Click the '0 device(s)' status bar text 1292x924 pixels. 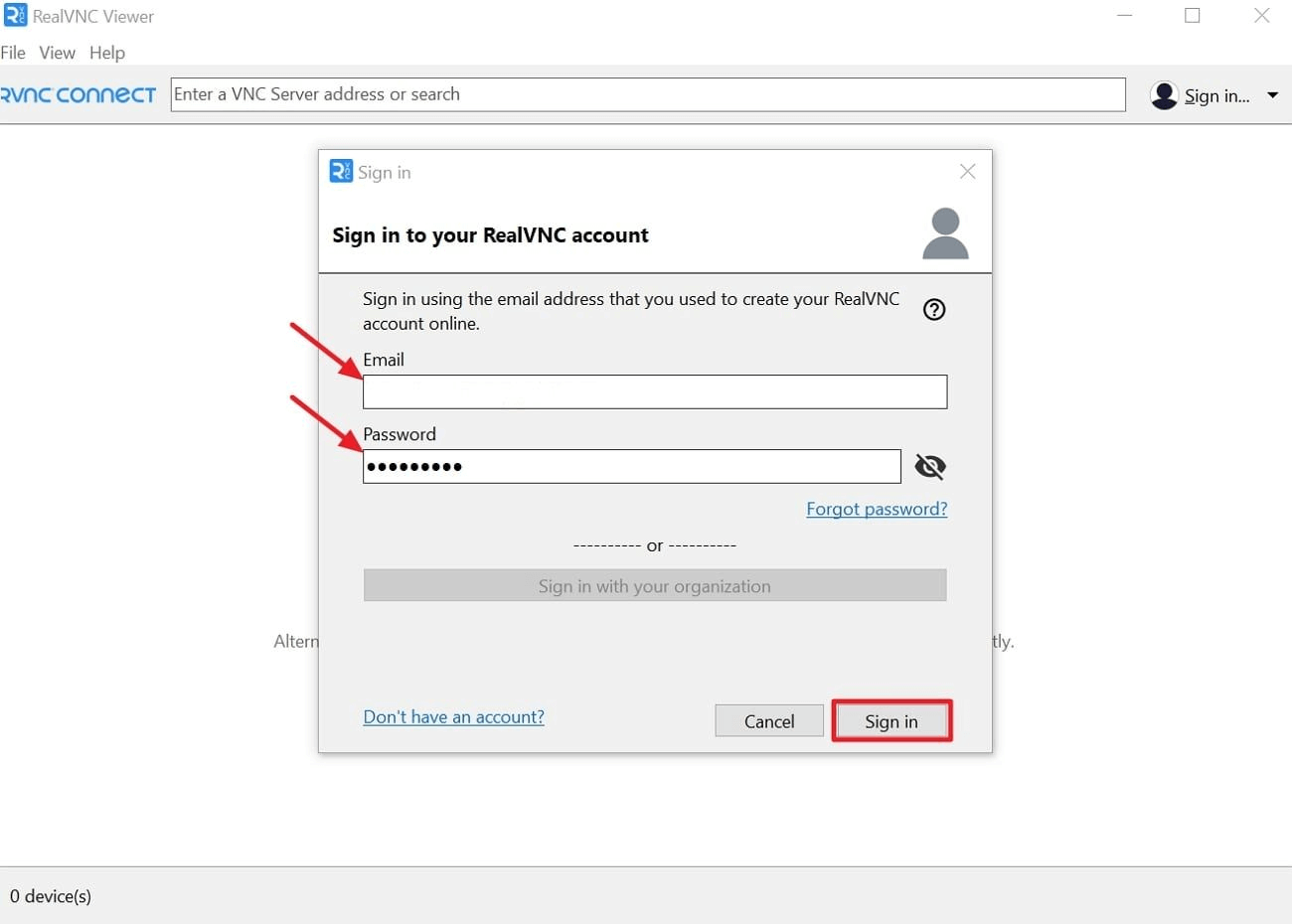pos(51,896)
